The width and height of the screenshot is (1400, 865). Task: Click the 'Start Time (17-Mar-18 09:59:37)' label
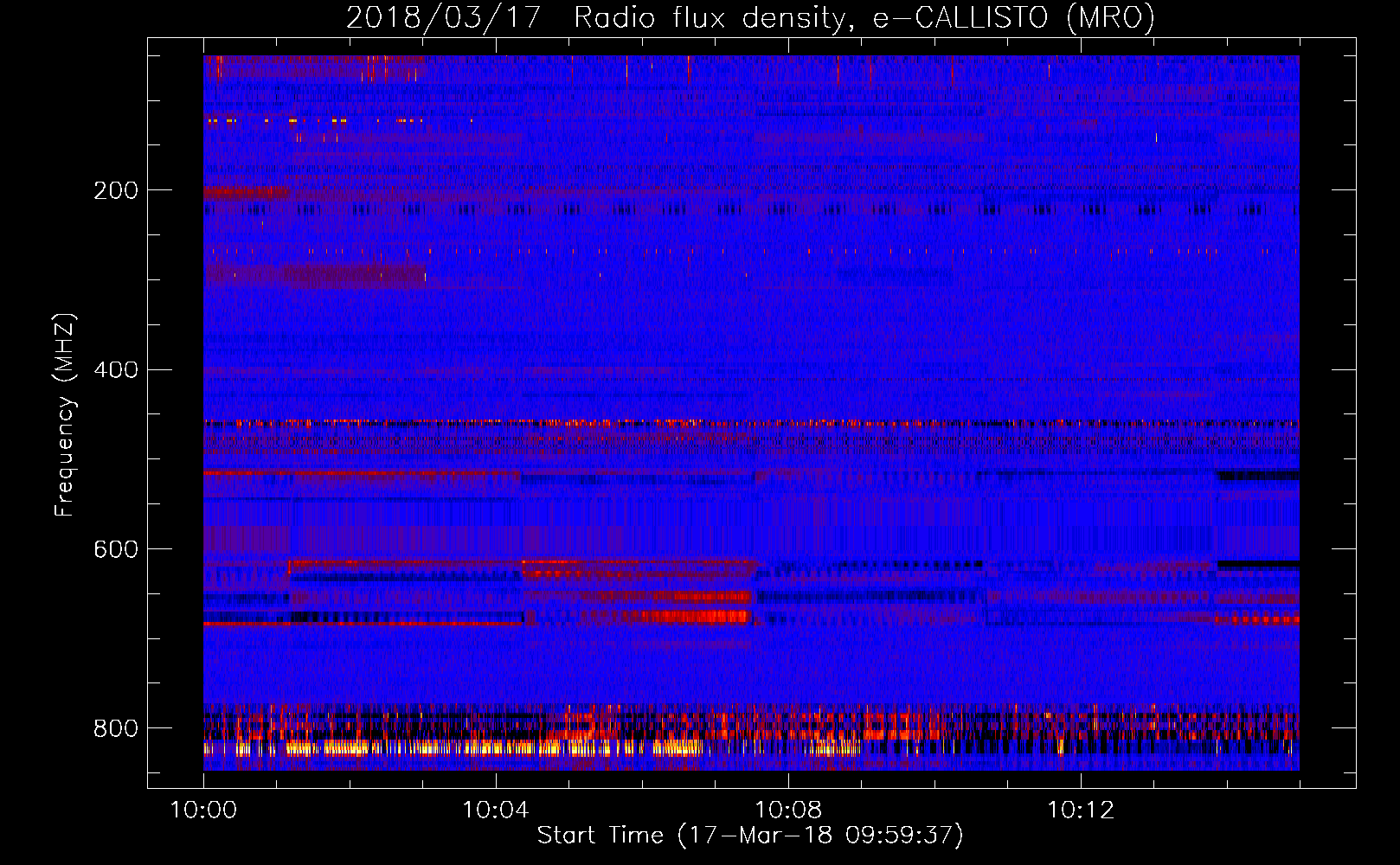[x=750, y=836]
